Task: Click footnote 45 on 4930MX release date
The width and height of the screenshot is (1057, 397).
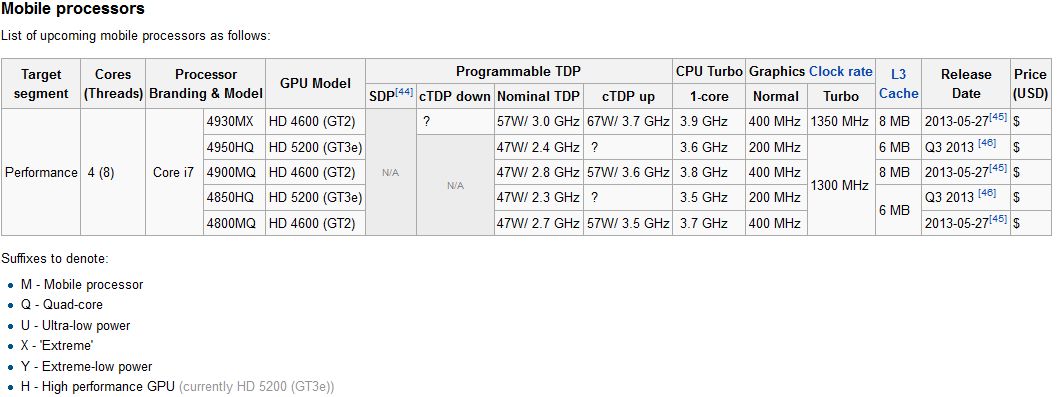Action: point(998,118)
